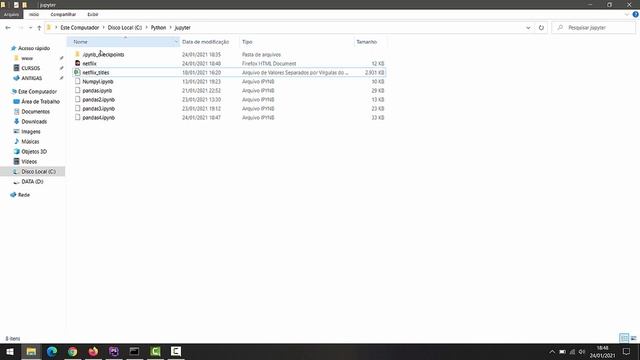Refresh the jupyter folder view
Viewport: 640px width, 360px height.
pos(541,28)
